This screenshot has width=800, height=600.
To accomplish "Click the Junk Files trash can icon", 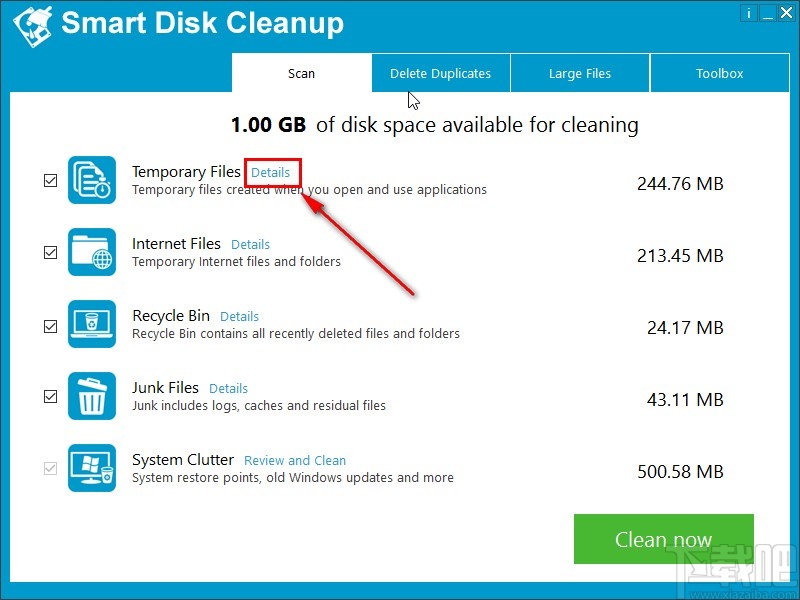I will coord(92,396).
